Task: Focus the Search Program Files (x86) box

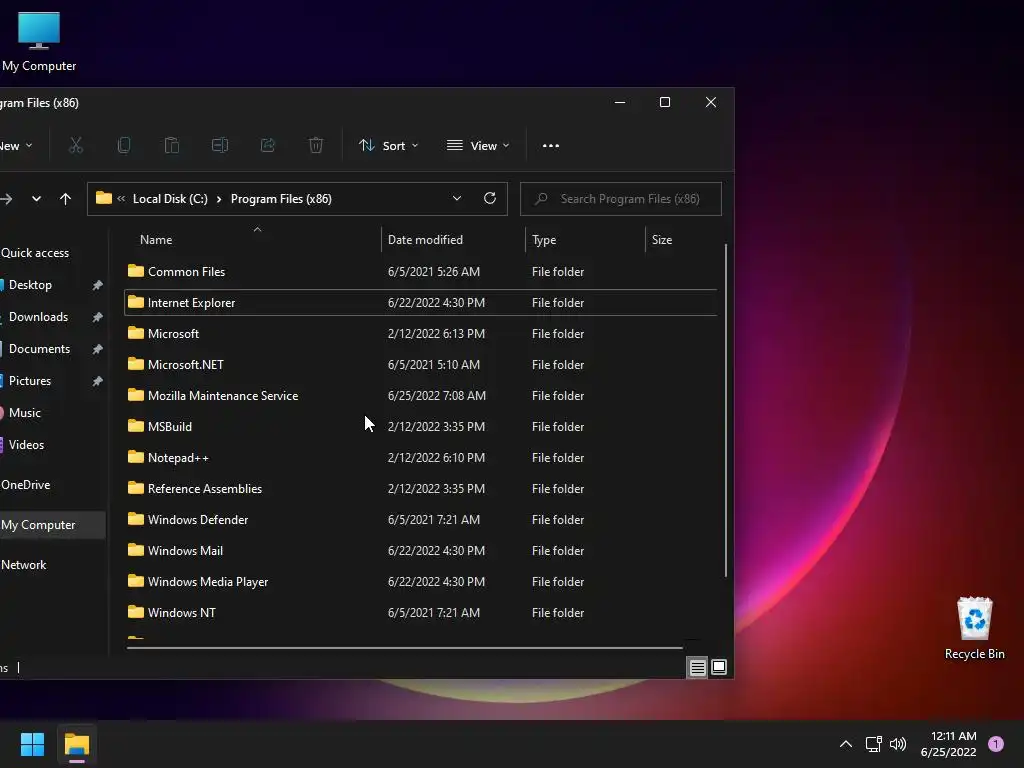Action: coord(621,199)
